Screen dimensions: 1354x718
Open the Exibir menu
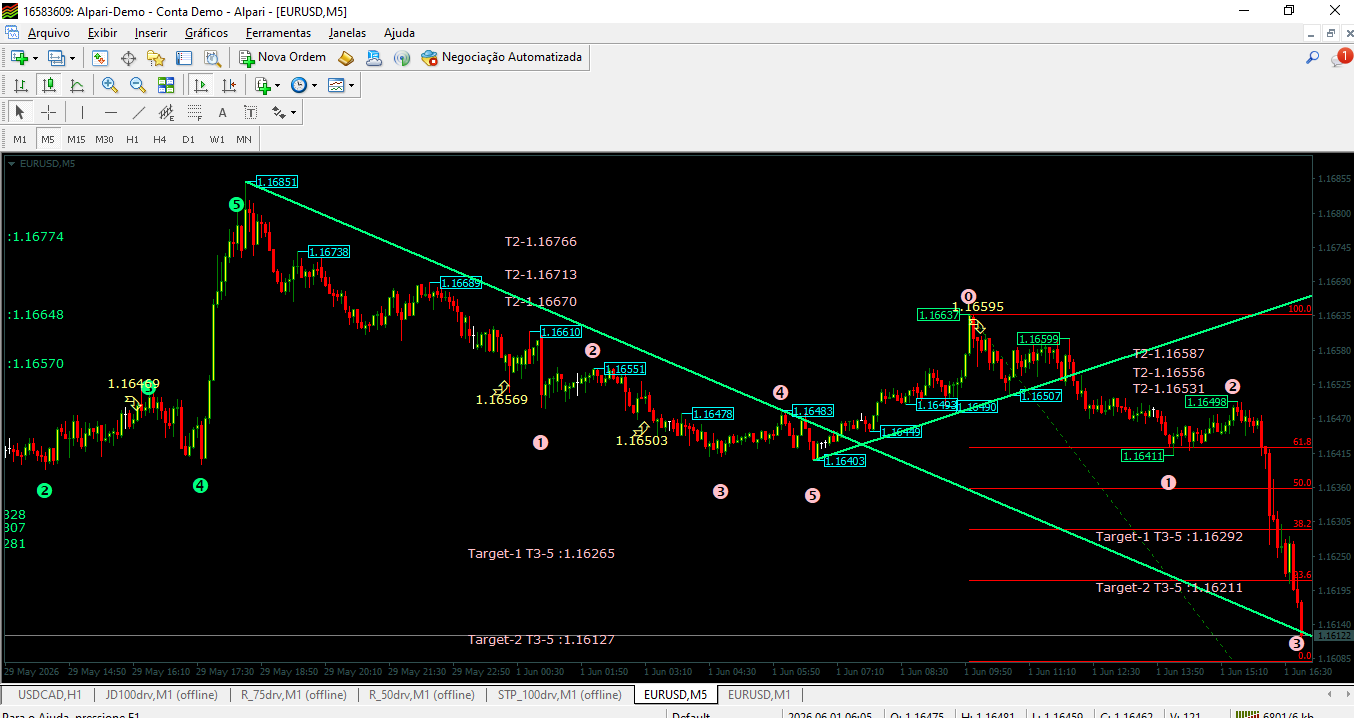pyautogui.click(x=102, y=32)
